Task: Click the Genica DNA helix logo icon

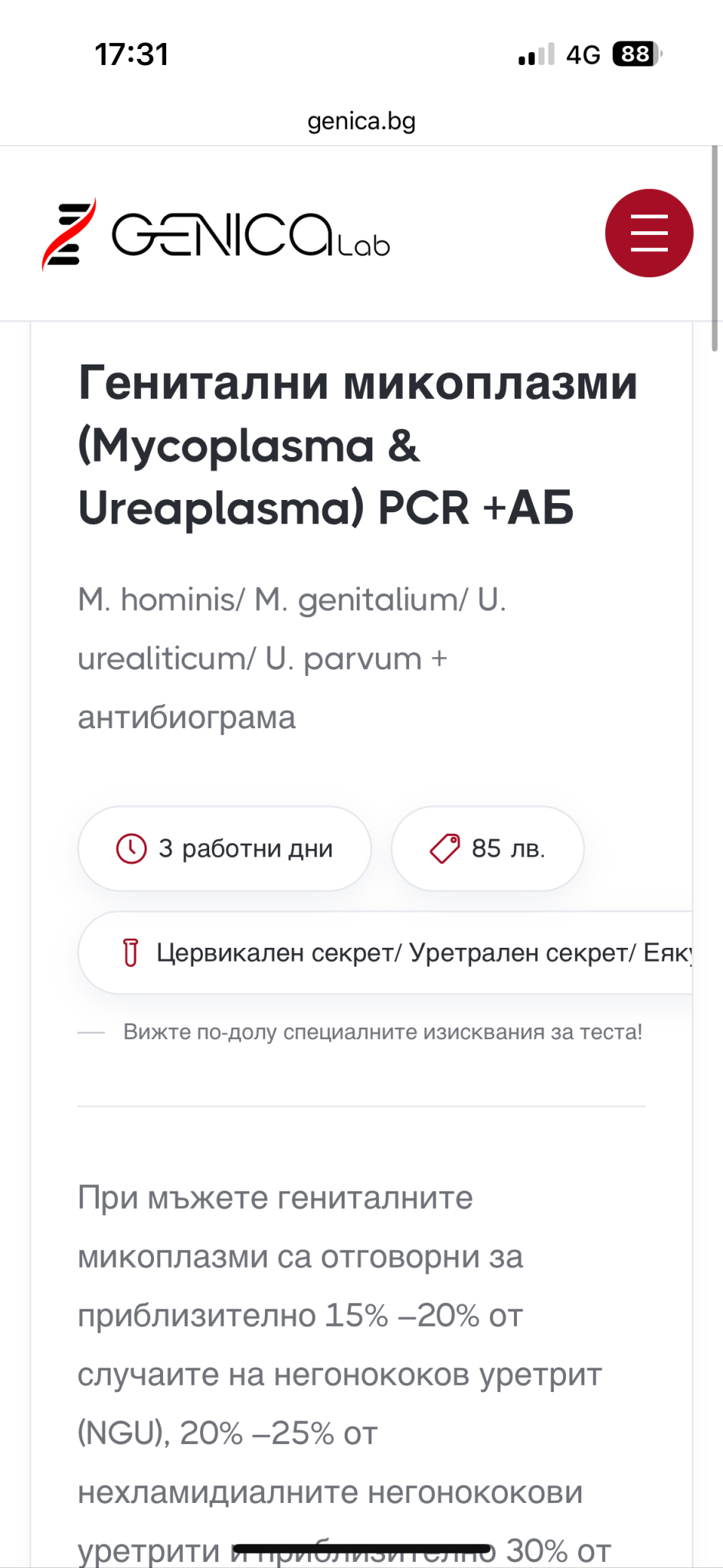Action: point(69,234)
